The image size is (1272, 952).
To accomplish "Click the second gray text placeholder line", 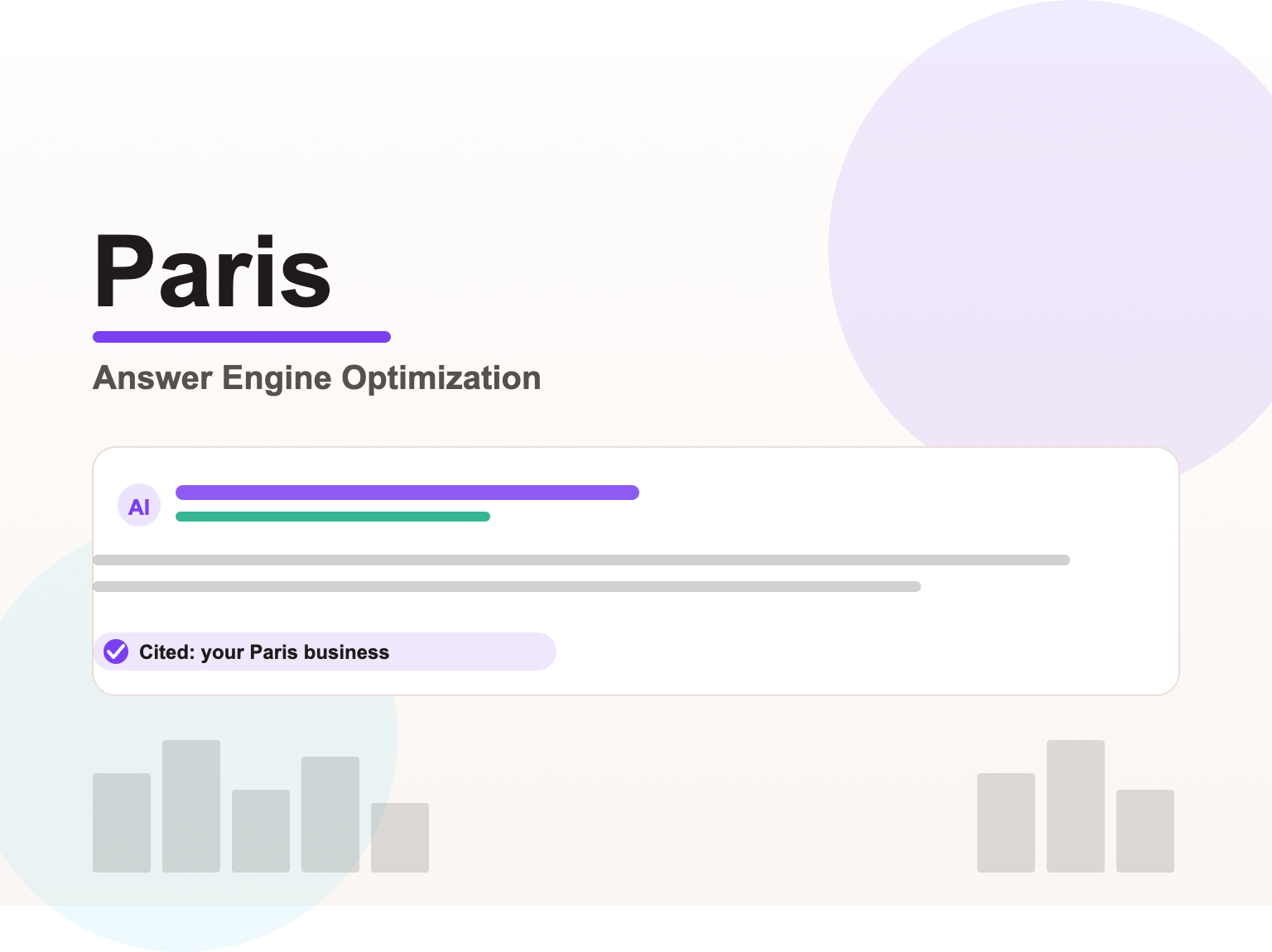I will pos(507,586).
